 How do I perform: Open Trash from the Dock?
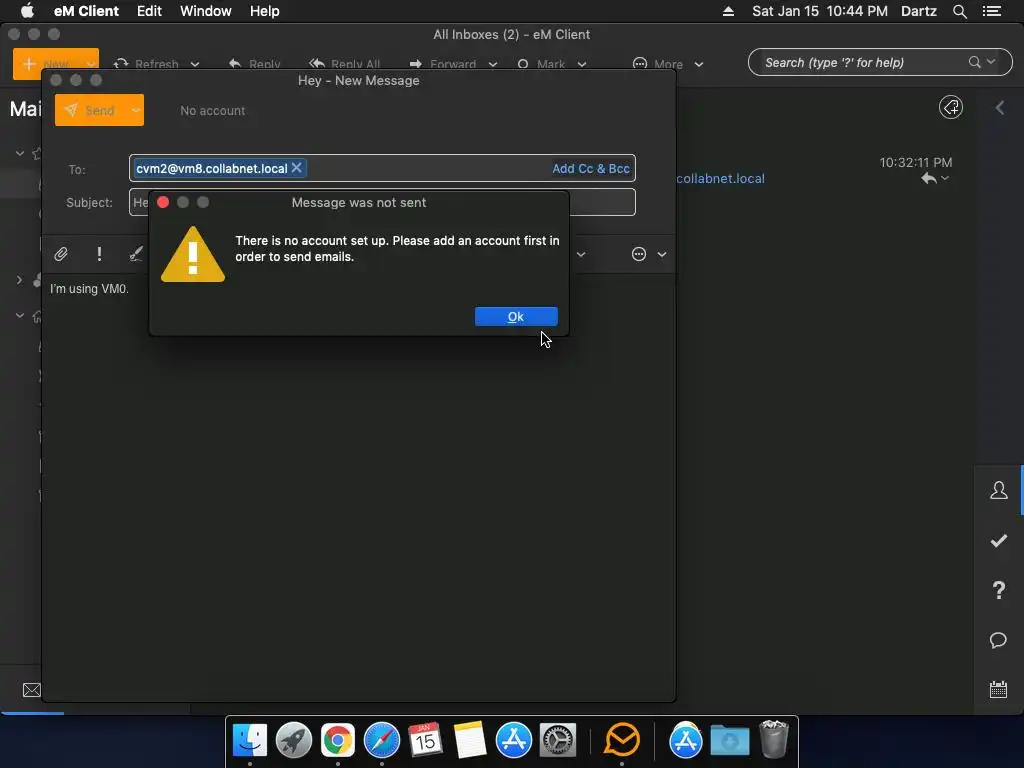point(774,740)
